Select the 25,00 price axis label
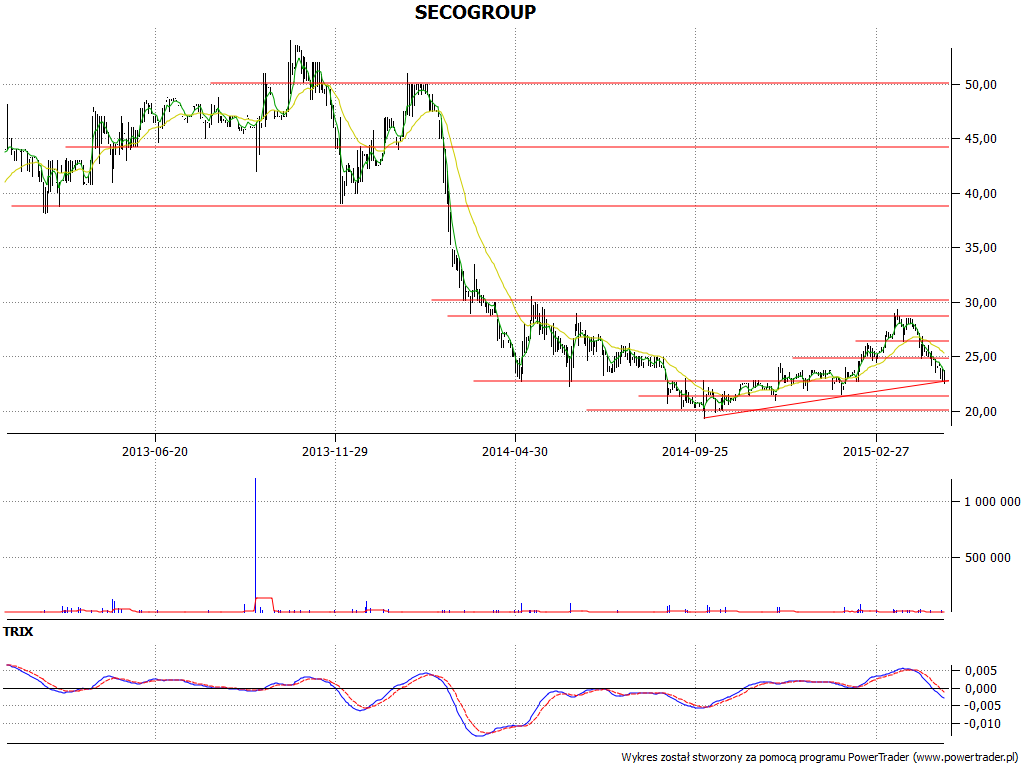 coord(981,357)
